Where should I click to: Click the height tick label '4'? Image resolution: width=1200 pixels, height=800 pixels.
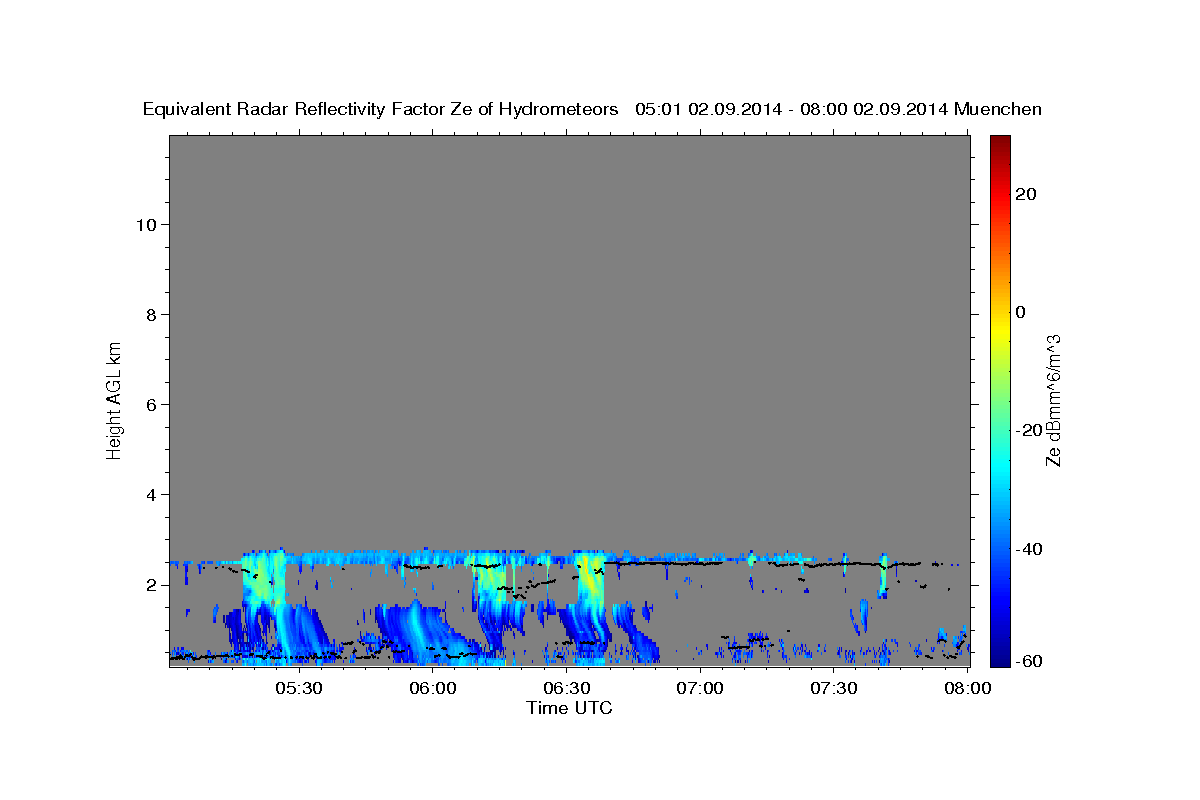(x=152, y=495)
